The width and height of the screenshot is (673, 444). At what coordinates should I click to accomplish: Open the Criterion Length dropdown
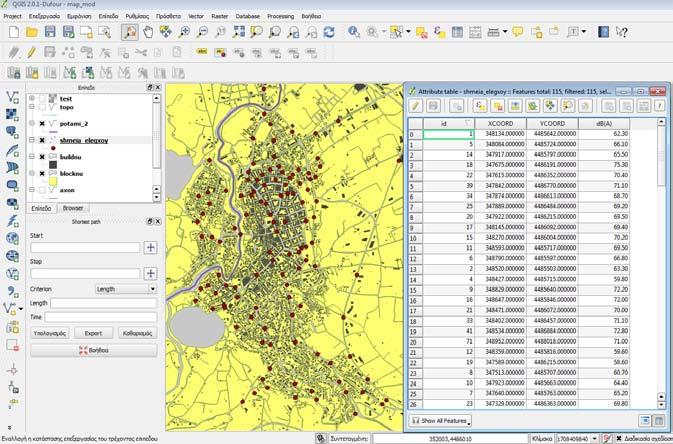coord(125,289)
